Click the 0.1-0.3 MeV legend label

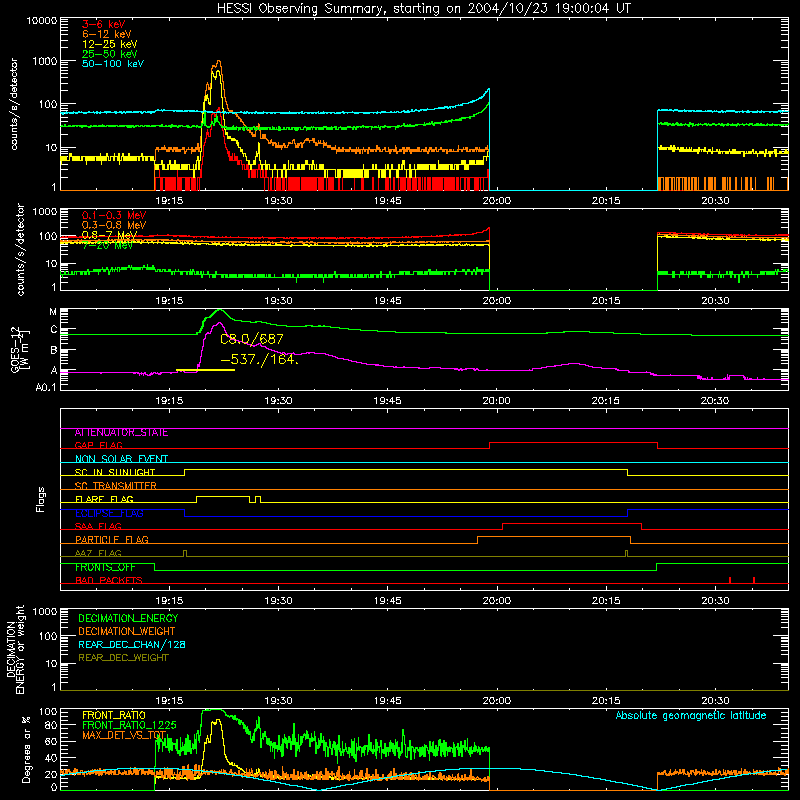point(114,215)
